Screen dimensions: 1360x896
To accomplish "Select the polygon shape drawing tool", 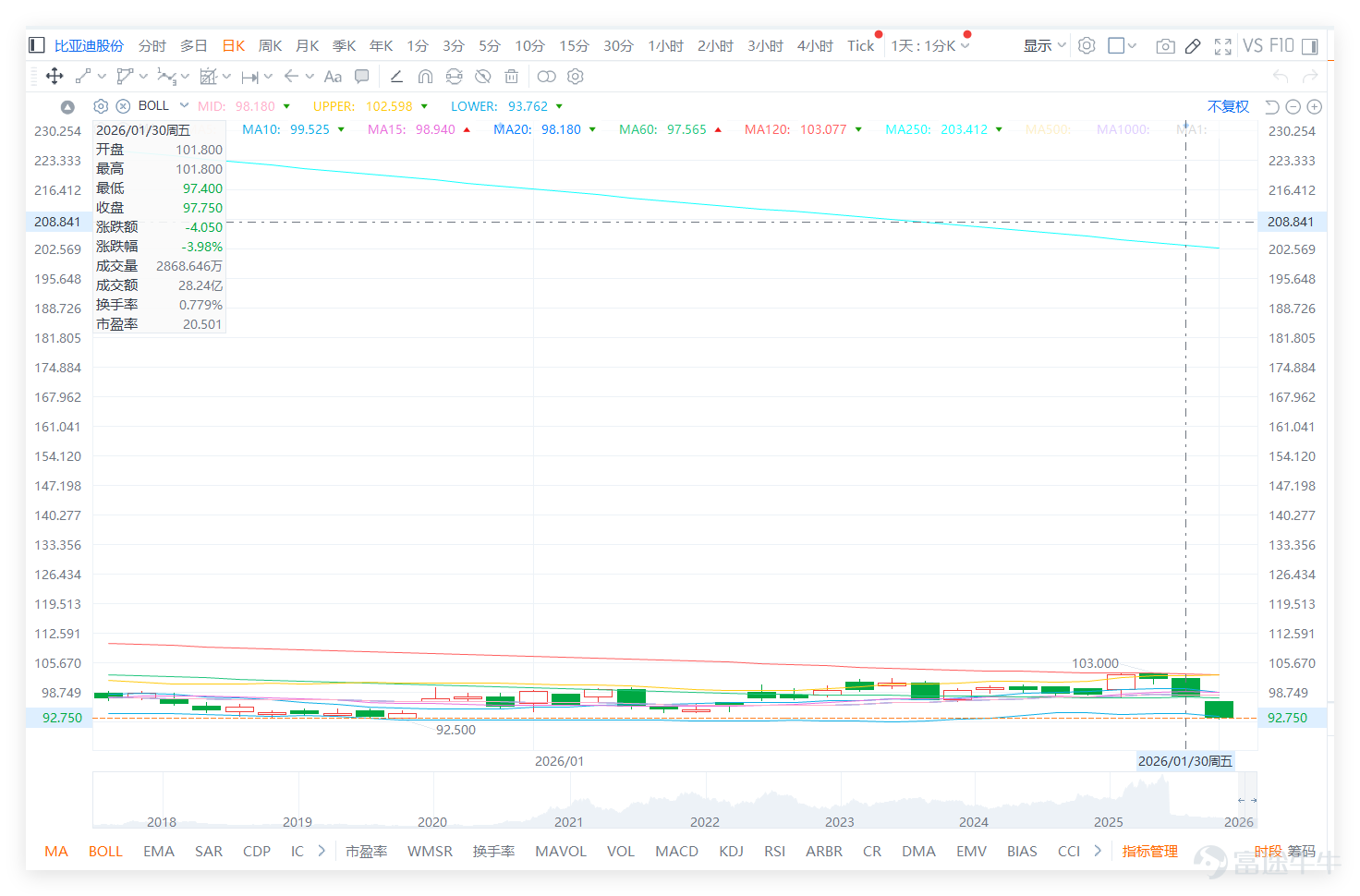I will (x=125, y=77).
